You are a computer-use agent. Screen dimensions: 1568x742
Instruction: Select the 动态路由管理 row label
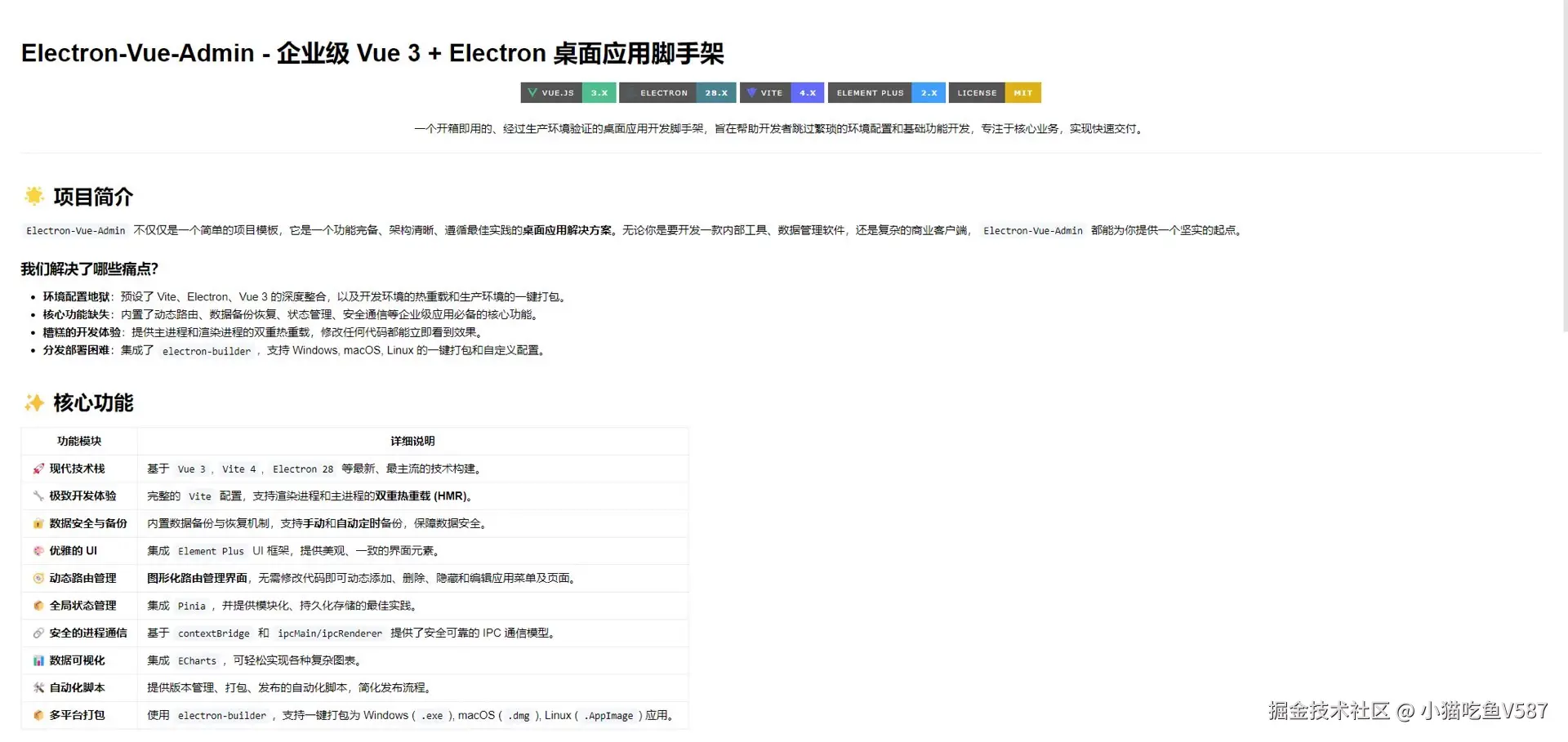coord(82,578)
